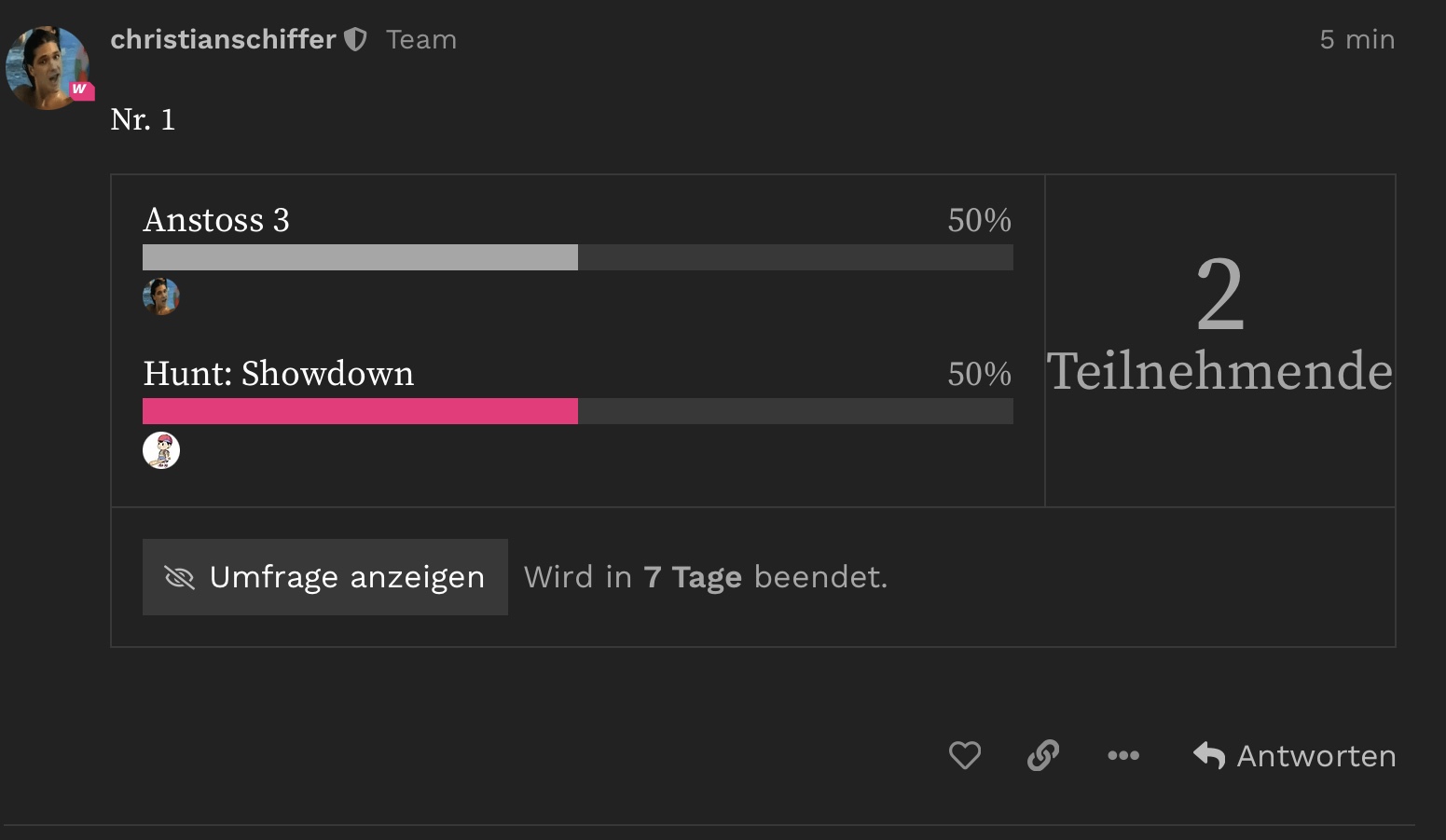Viewport: 1446px width, 840px height.
Task: Click the Antworten reply button
Action: 1295,755
